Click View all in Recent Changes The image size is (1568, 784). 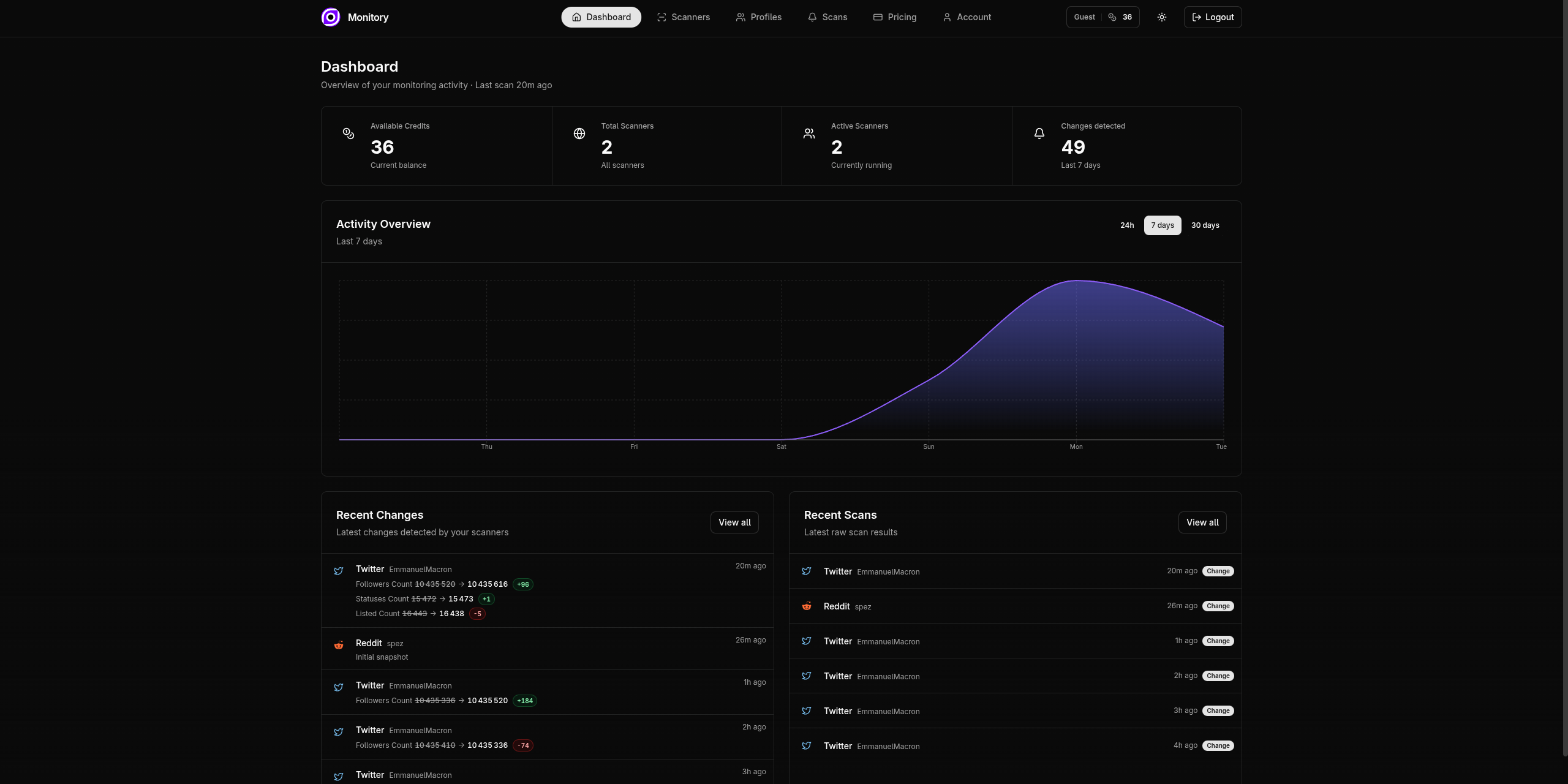(734, 522)
